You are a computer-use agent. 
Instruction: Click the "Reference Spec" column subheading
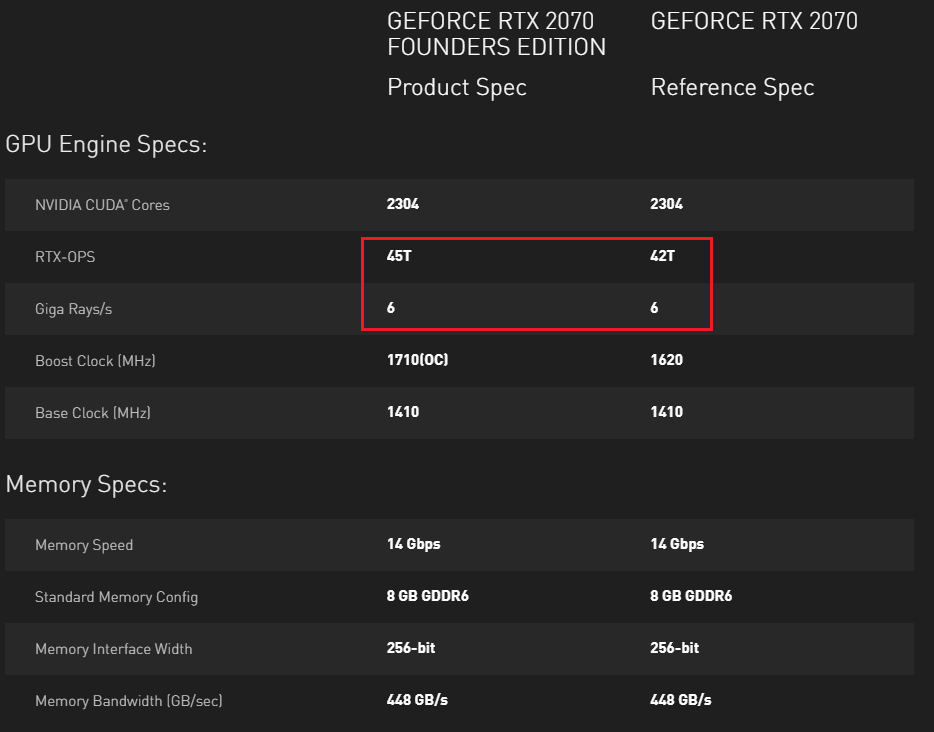coord(732,87)
